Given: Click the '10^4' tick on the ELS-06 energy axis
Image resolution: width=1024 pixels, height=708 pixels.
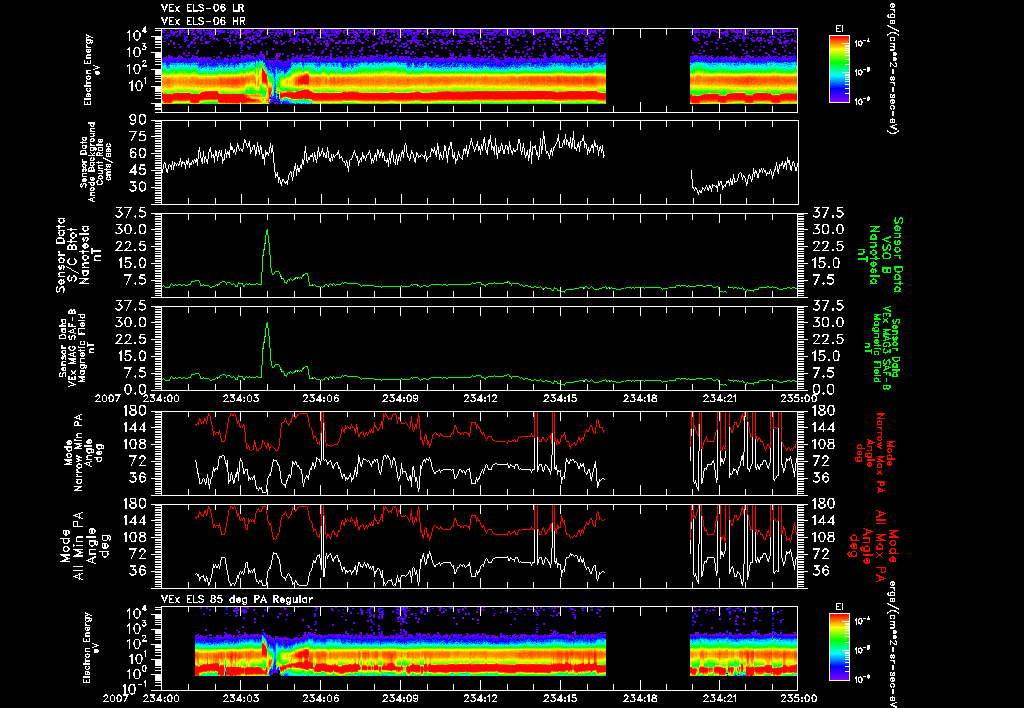Looking at the screenshot, I should click(138, 34).
